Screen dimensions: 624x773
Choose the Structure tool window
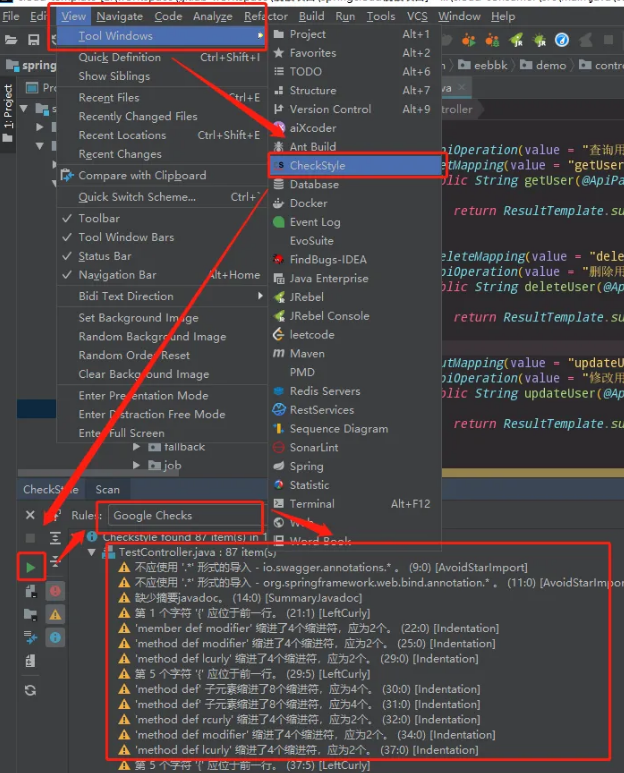pos(355,90)
